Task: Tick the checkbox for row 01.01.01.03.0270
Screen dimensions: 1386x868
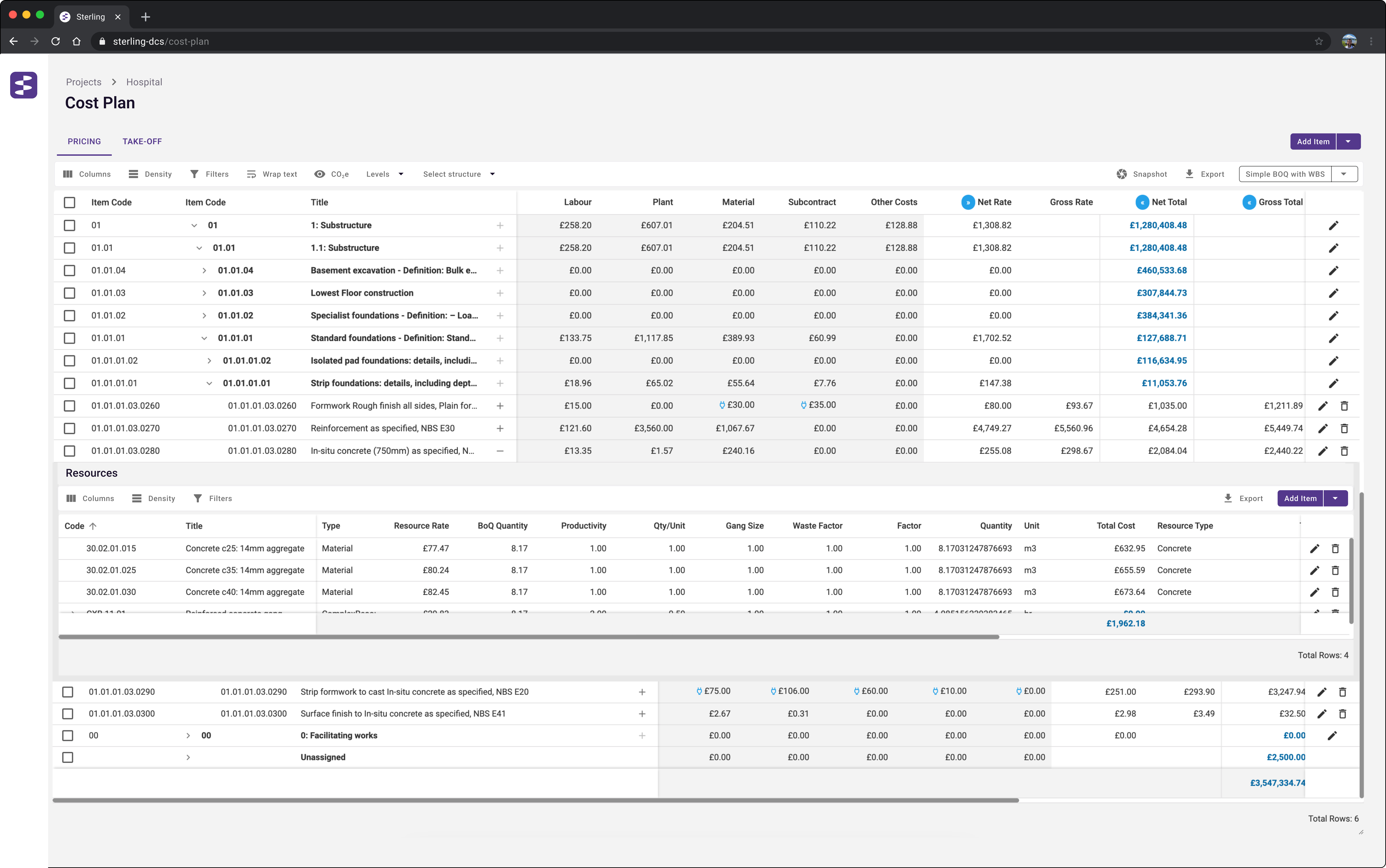Action: pyautogui.click(x=70, y=428)
